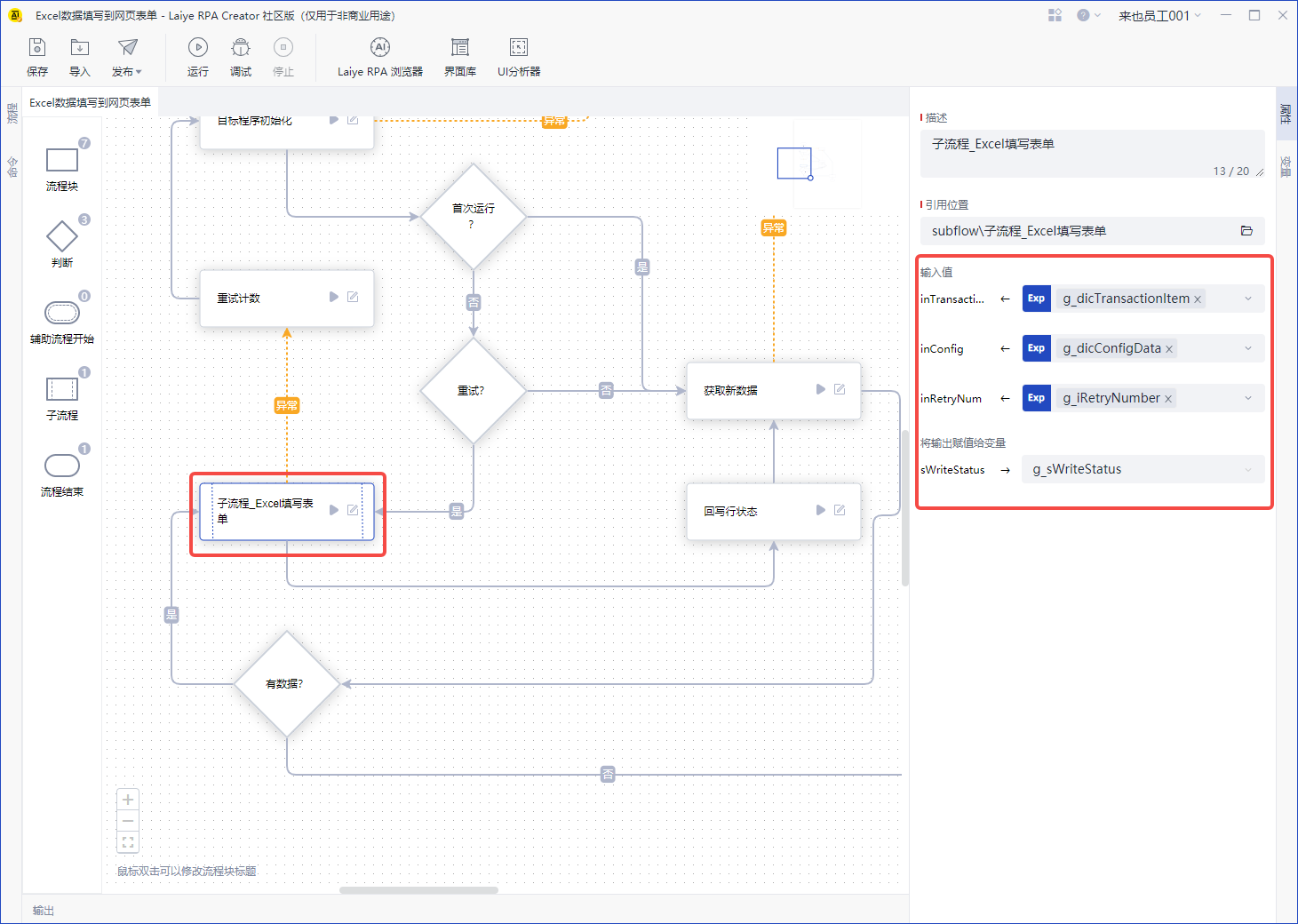Open the user account 来也员工001 menu
The width and height of the screenshot is (1298, 924).
click(1159, 15)
